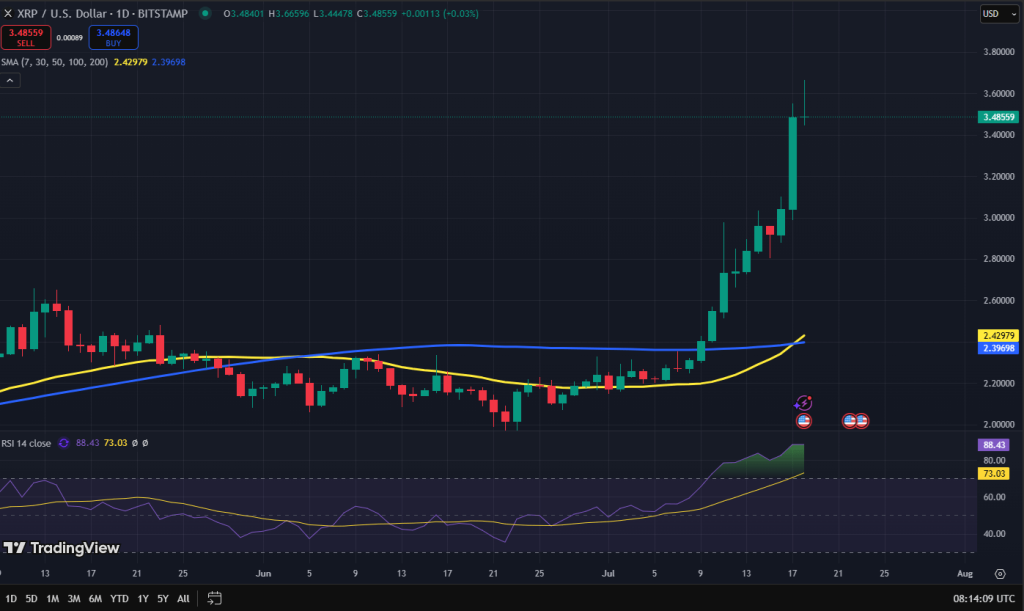Click the purple 88.43 RSI axis label

(x=994, y=445)
